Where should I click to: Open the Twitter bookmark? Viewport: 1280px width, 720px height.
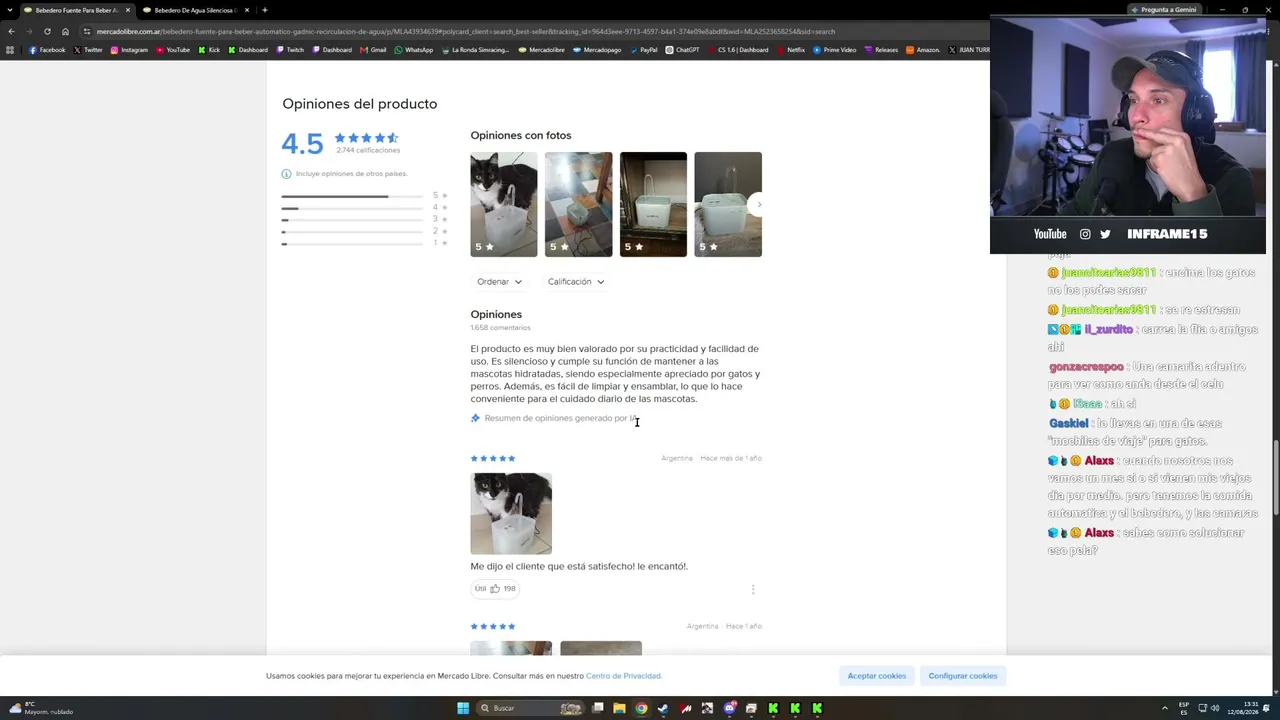pos(88,50)
